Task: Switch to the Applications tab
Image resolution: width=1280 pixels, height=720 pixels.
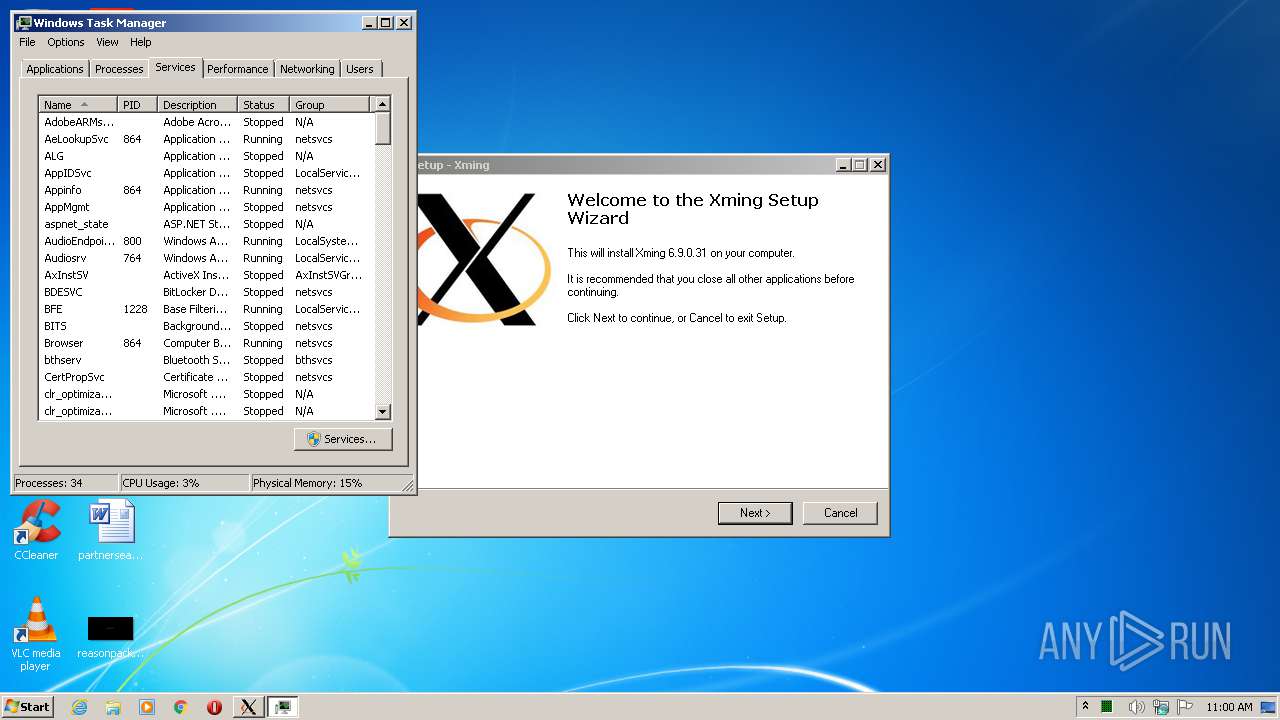Action: click(x=55, y=69)
